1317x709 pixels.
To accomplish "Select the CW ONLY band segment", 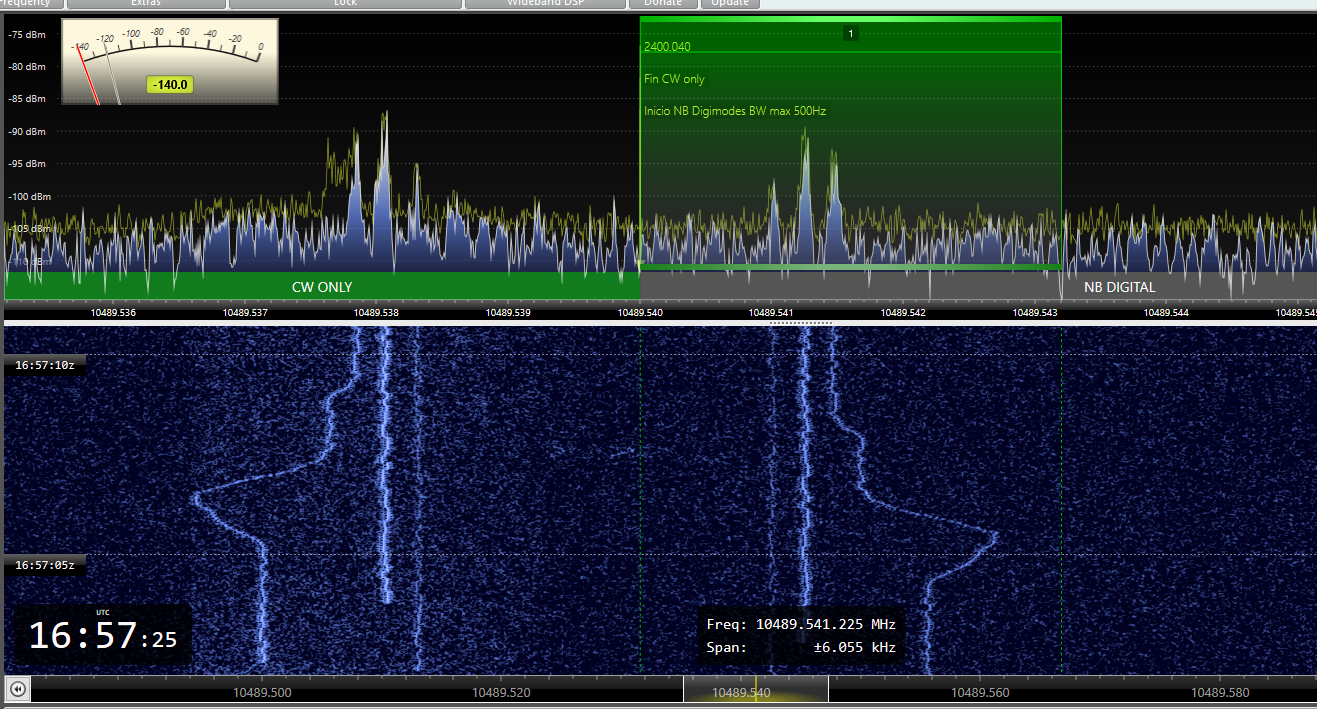I will [x=322, y=287].
